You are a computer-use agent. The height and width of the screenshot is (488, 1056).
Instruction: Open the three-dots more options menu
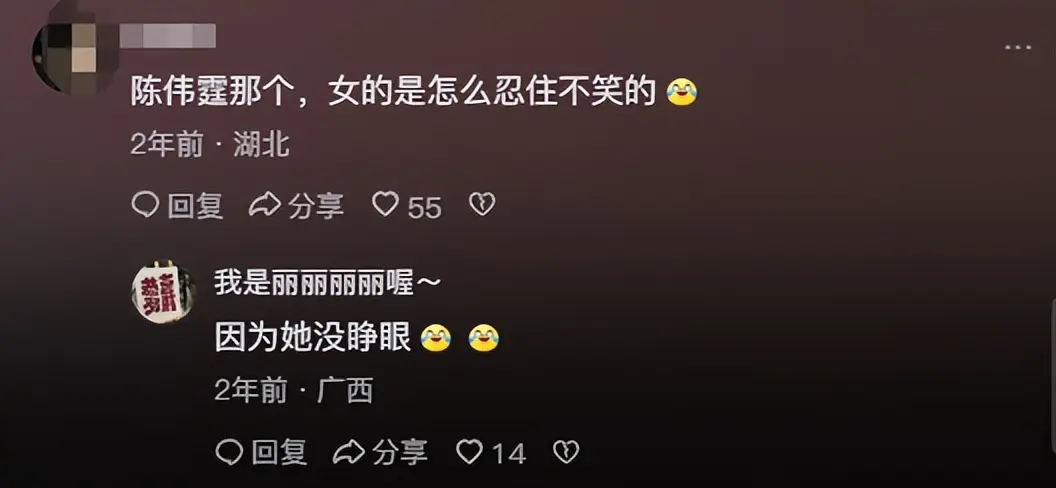click(1018, 48)
